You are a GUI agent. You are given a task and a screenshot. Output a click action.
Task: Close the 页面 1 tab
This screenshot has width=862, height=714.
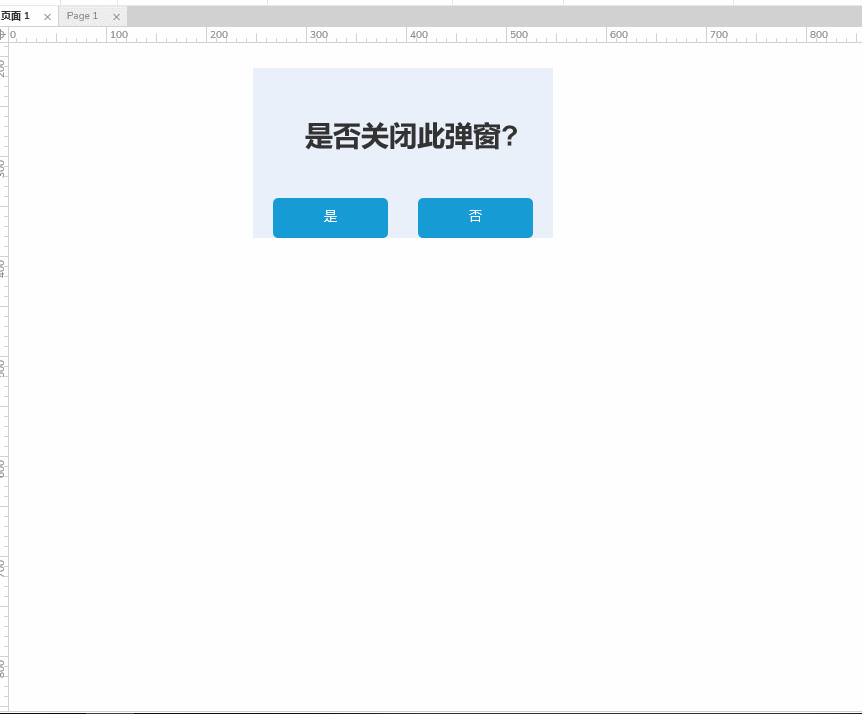[x=47, y=16]
